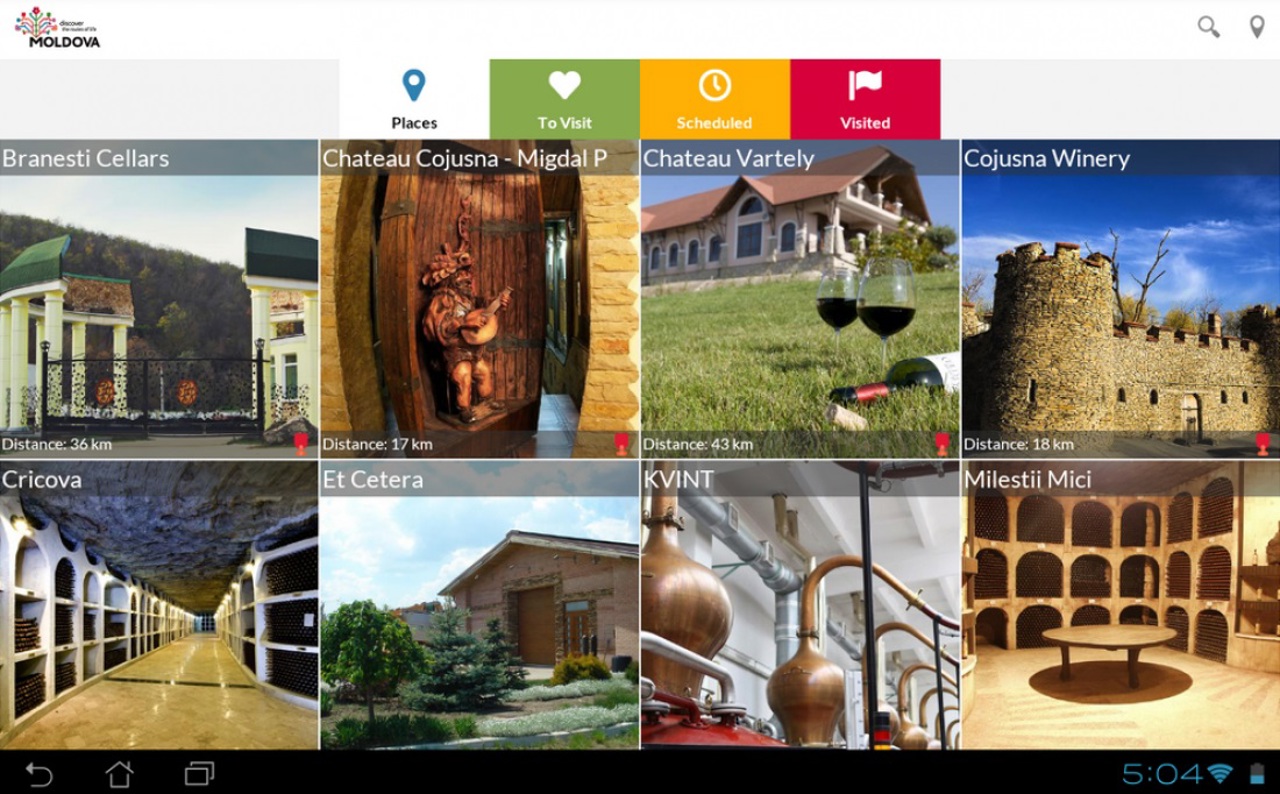The height and width of the screenshot is (794, 1280).
Task: Click wine glass icon on Branesti Cellars
Action: point(301,444)
